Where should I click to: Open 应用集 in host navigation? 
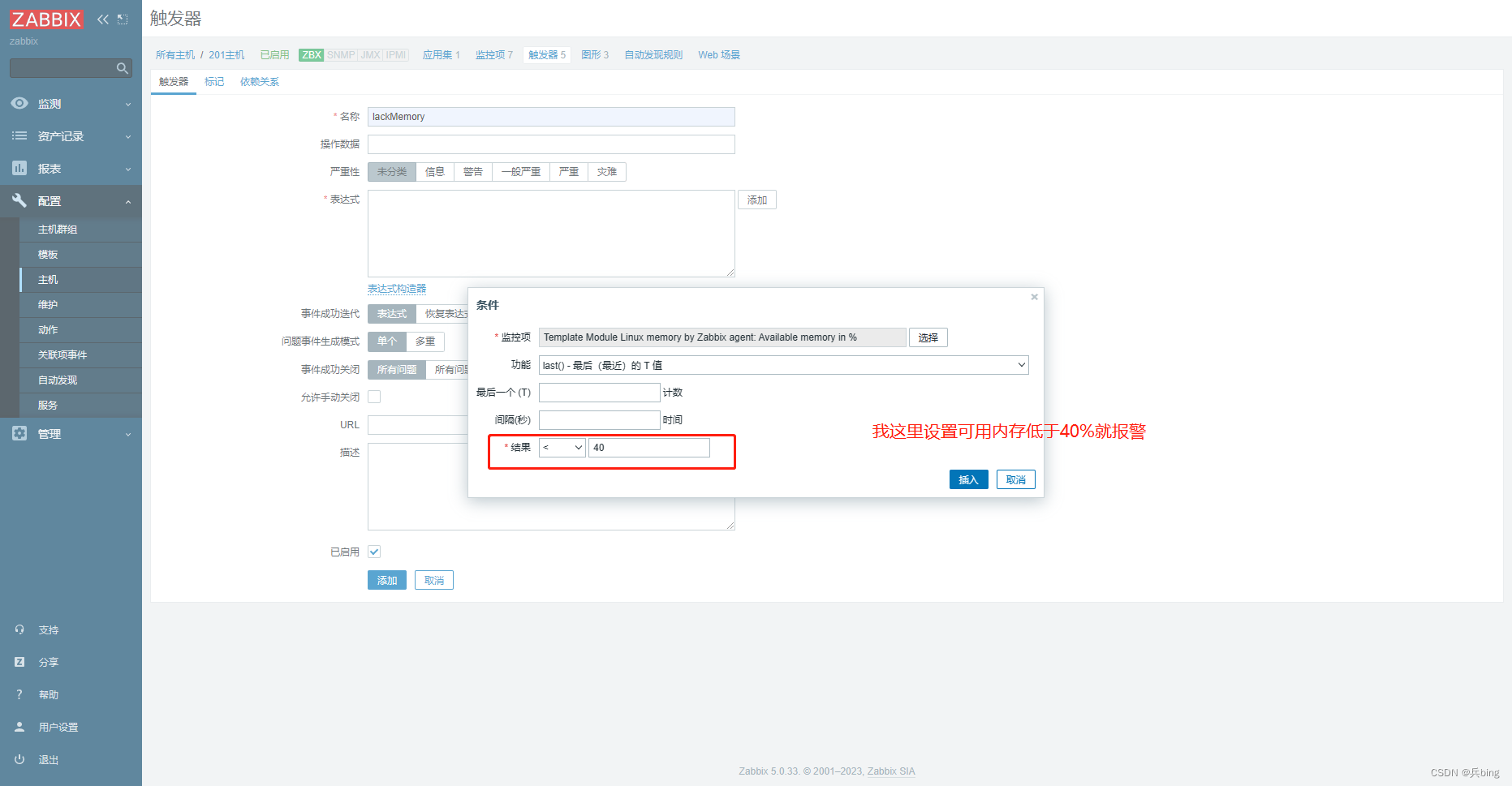(x=437, y=55)
